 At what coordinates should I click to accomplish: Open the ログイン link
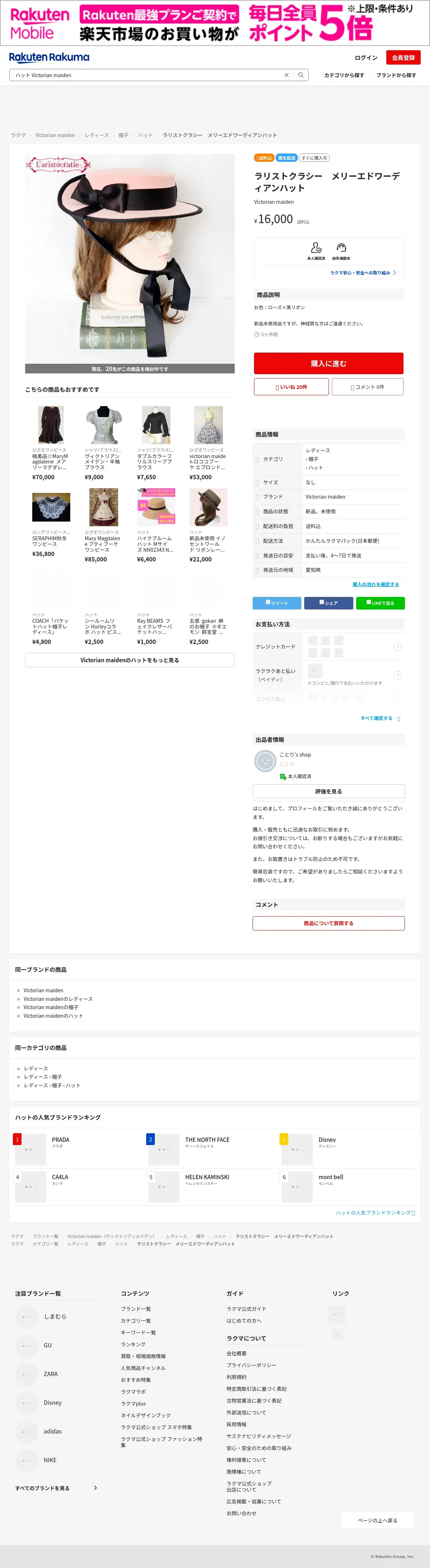tap(366, 58)
